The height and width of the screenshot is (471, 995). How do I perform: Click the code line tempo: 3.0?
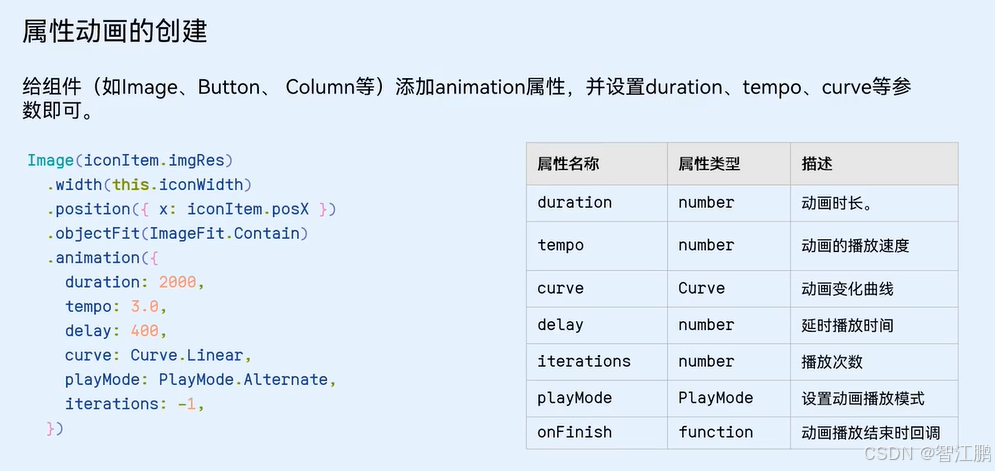[x=115, y=307]
